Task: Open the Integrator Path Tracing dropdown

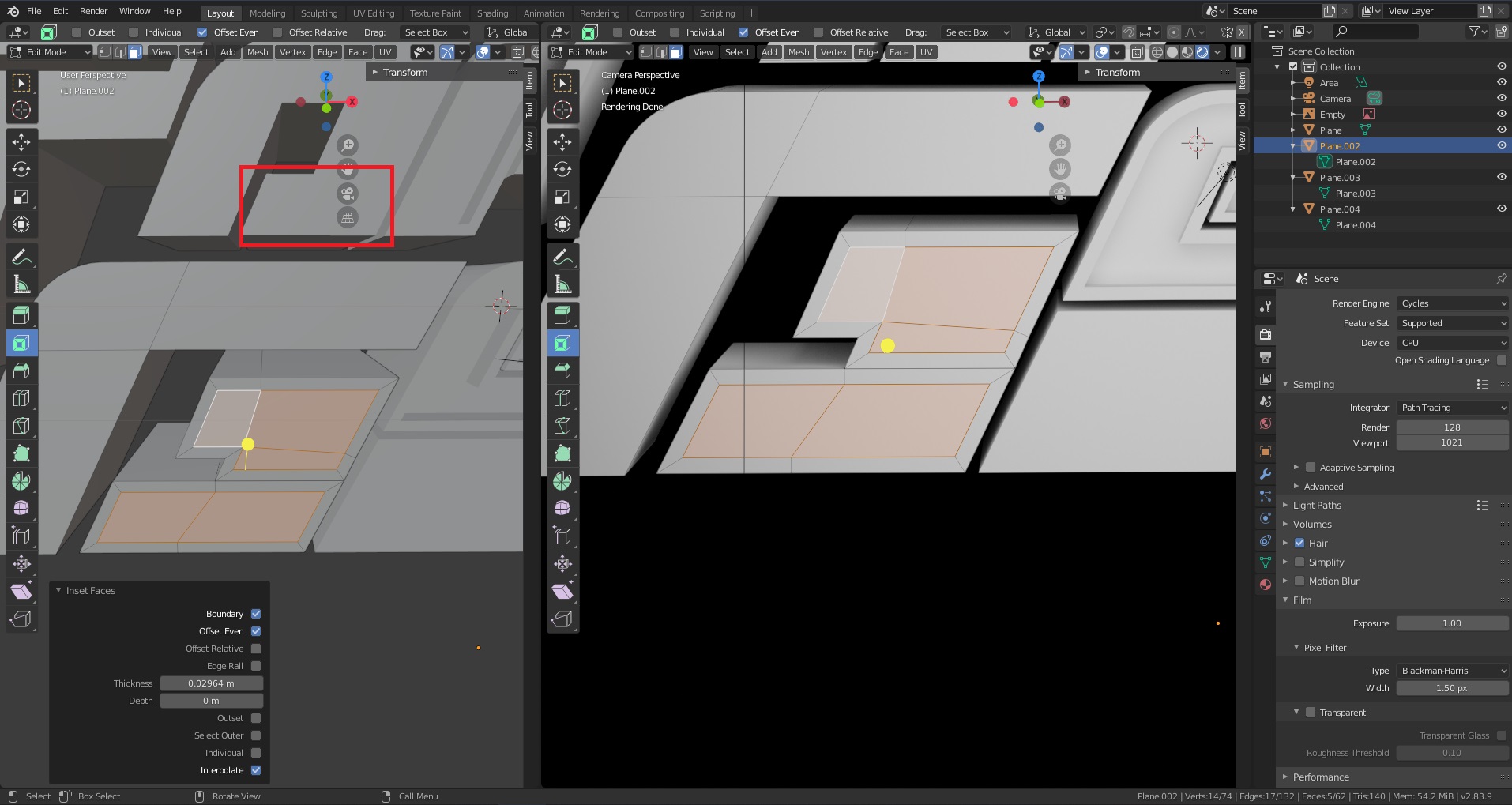Action: tap(1453, 408)
